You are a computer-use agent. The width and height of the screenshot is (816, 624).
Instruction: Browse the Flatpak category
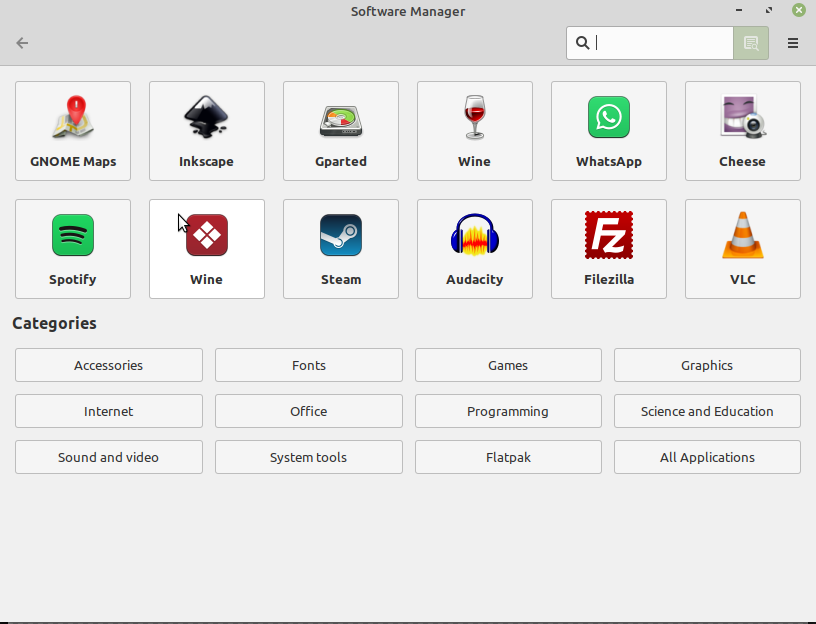[508, 457]
